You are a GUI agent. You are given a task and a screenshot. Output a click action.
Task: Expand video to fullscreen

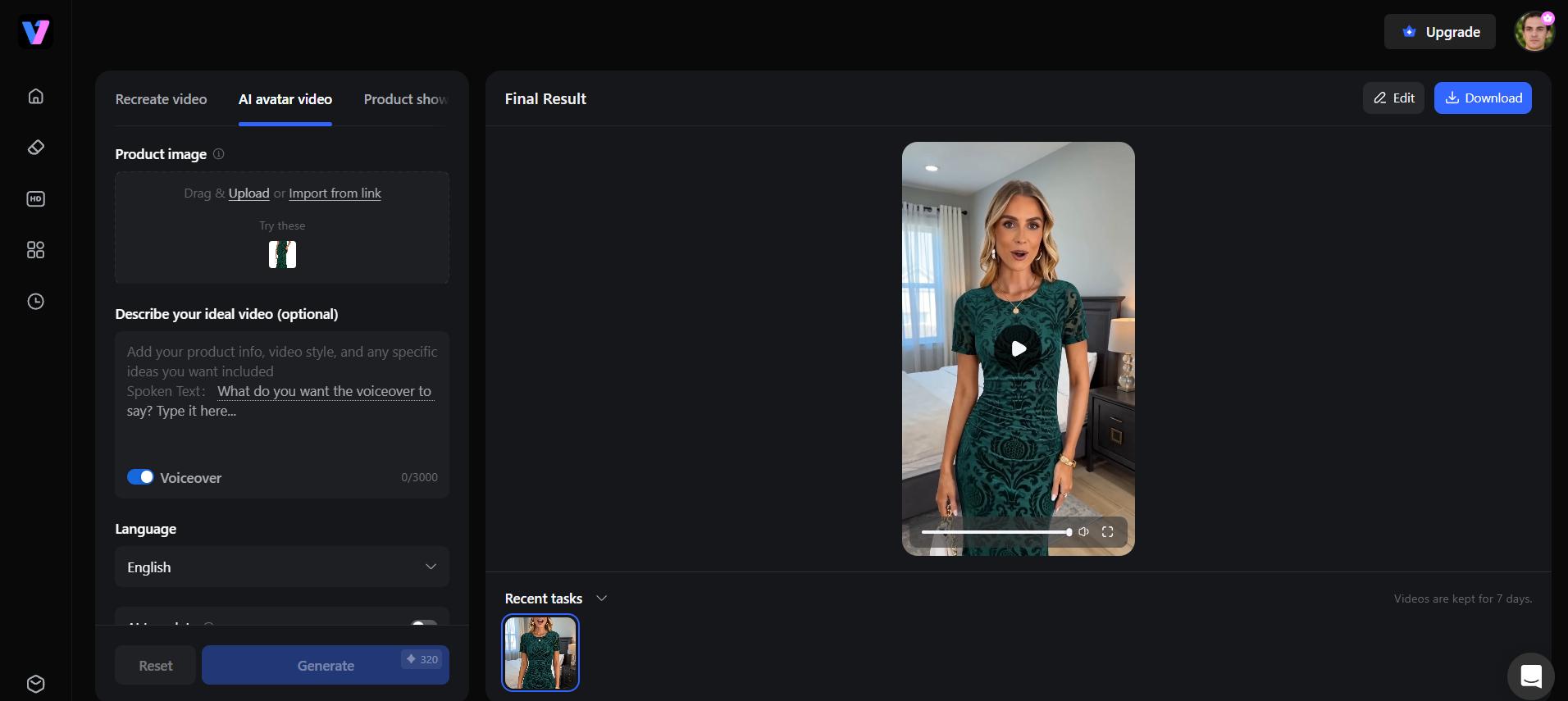[x=1107, y=532]
